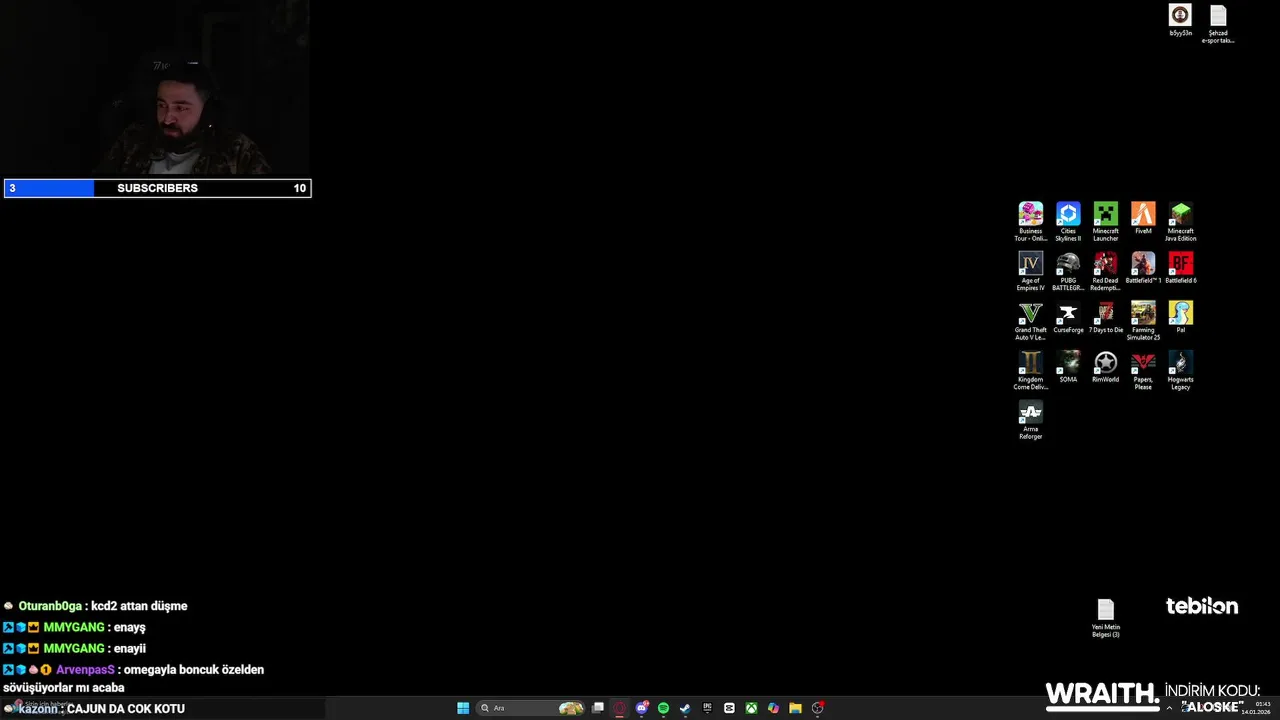Viewport: 1280px width, 720px height.
Task: Switch to Opera GX in taskbar
Action: tap(620, 708)
